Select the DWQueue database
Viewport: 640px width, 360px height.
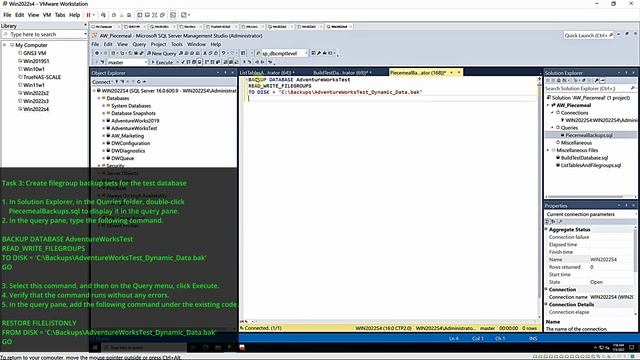click(122, 158)
